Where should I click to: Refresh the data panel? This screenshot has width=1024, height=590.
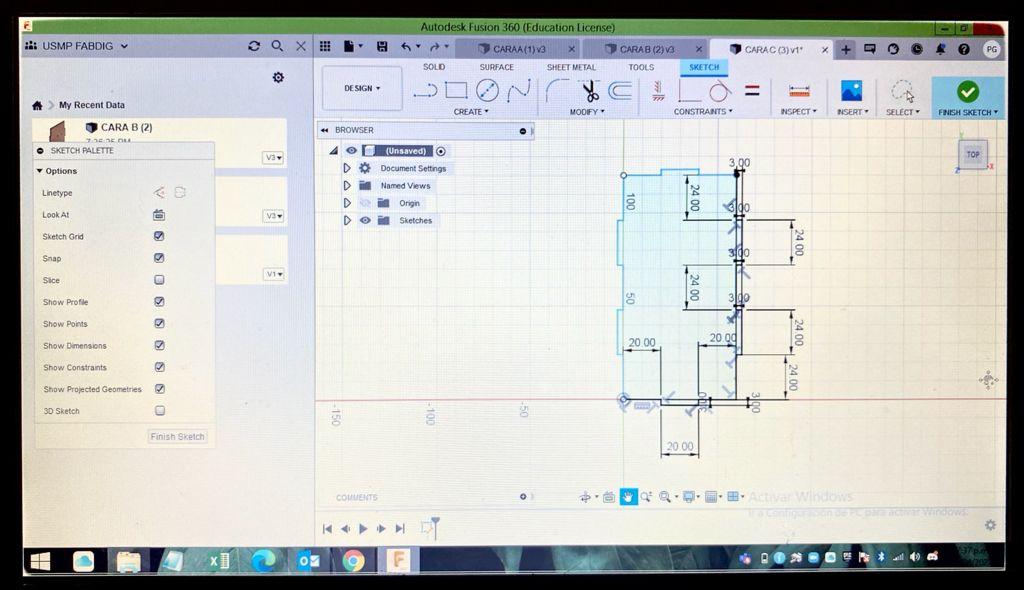[x=254, y=46]
